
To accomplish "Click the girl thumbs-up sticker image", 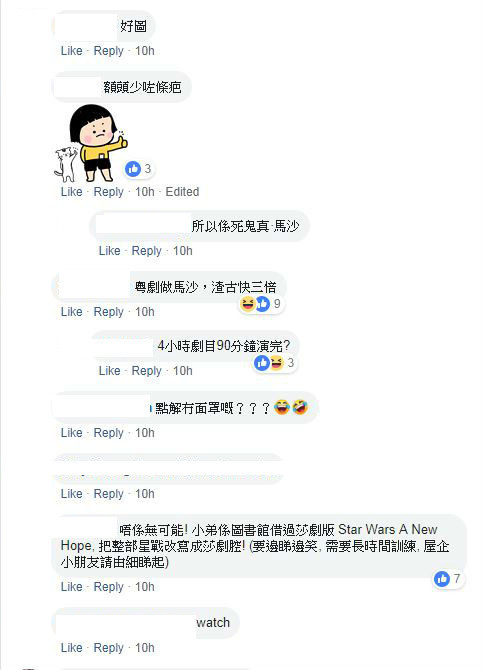I will point(91,144).
